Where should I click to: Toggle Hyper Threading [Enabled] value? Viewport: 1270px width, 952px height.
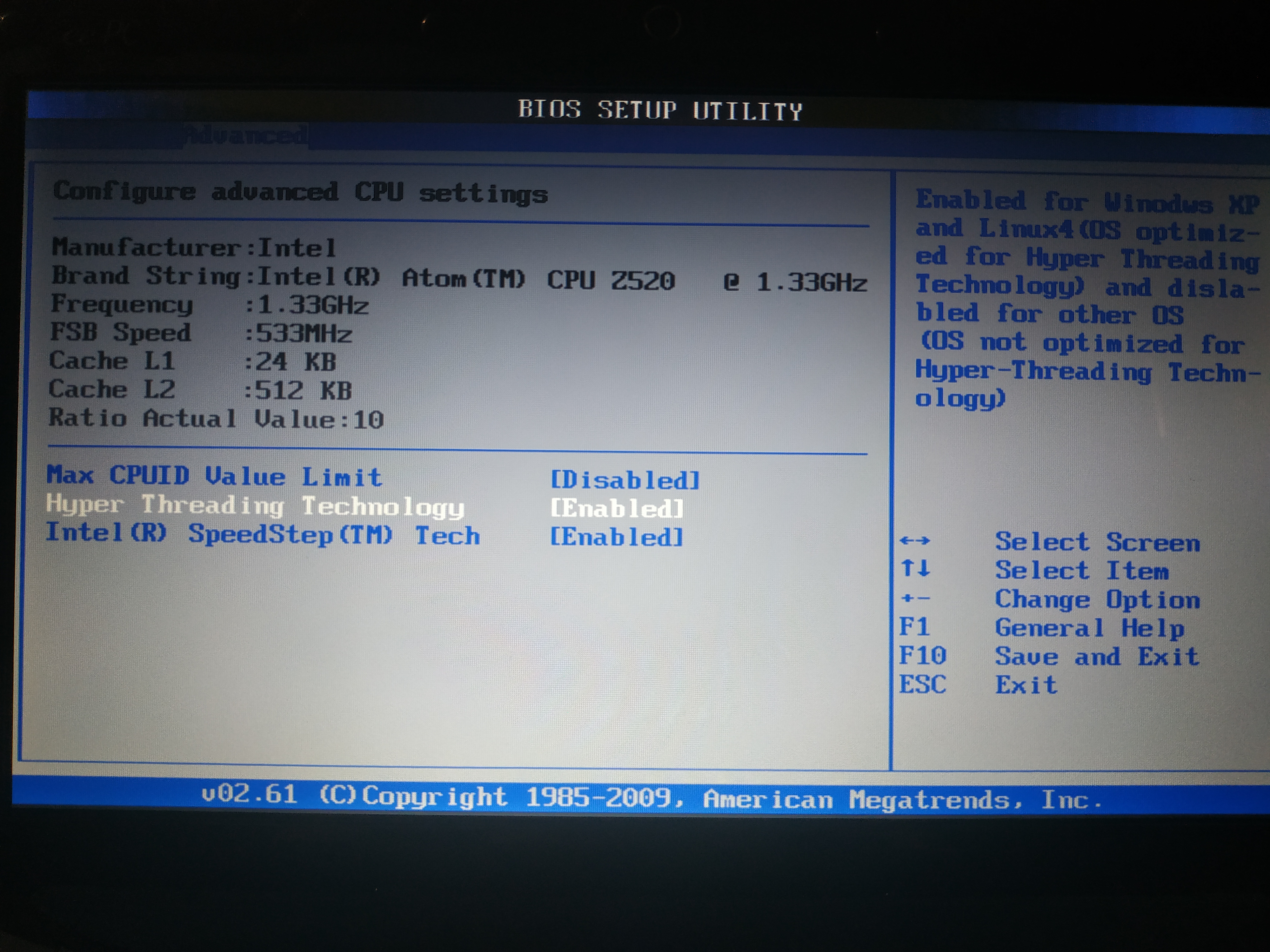coord(617,508)
